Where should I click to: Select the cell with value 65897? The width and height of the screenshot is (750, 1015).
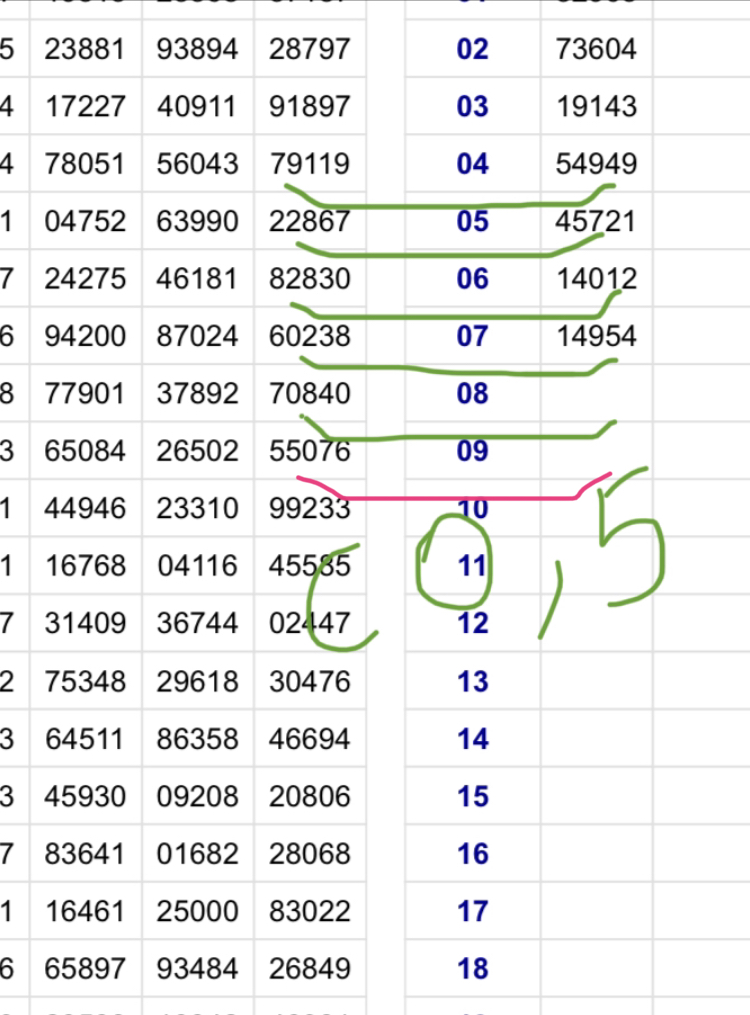[x=85, y=969]
